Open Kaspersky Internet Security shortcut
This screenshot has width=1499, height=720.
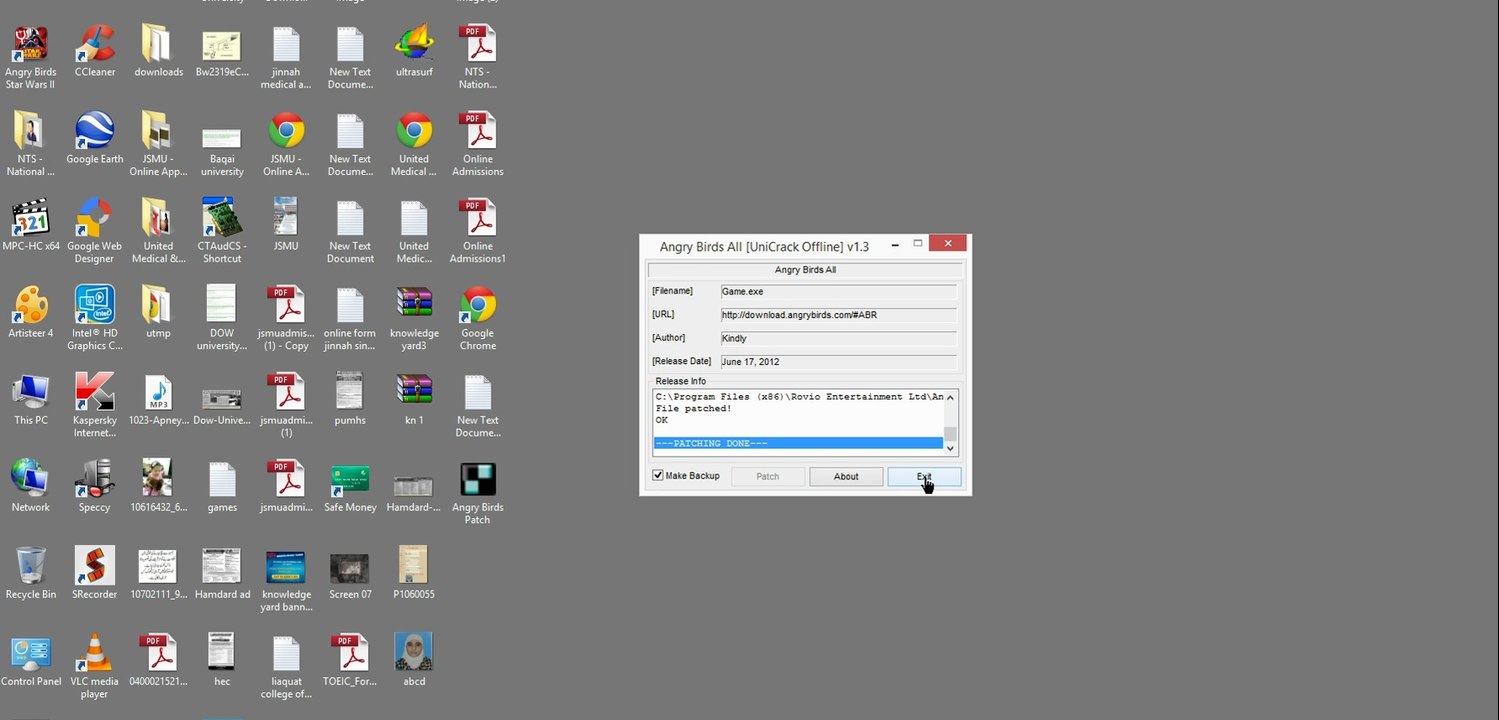[x=94, y=392]
